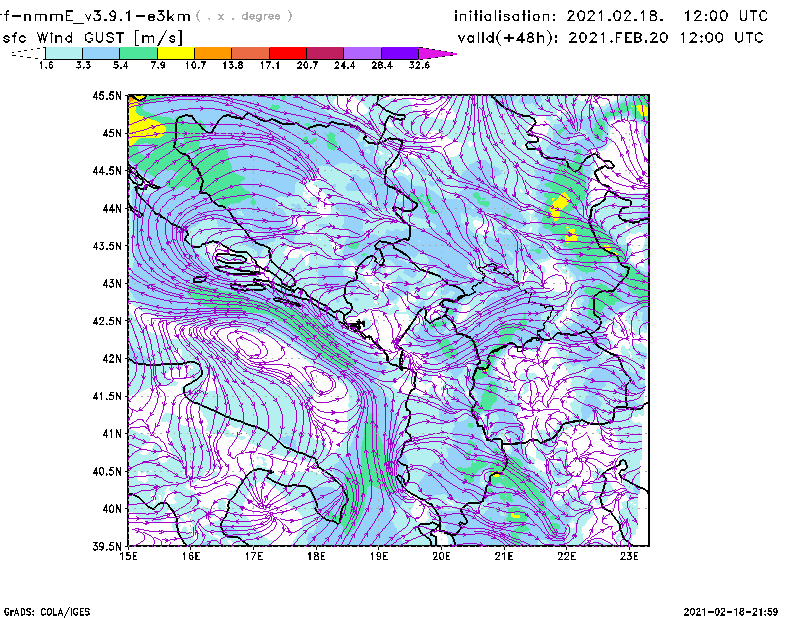Screen dimensions: 800x618
Task: Click the 42.5N latitude label
Action: pos(107,321)
